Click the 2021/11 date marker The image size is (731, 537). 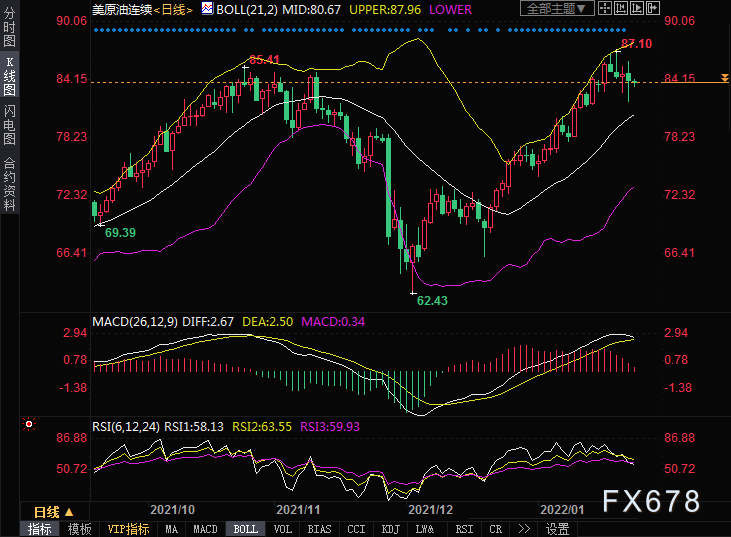[298, 509]
